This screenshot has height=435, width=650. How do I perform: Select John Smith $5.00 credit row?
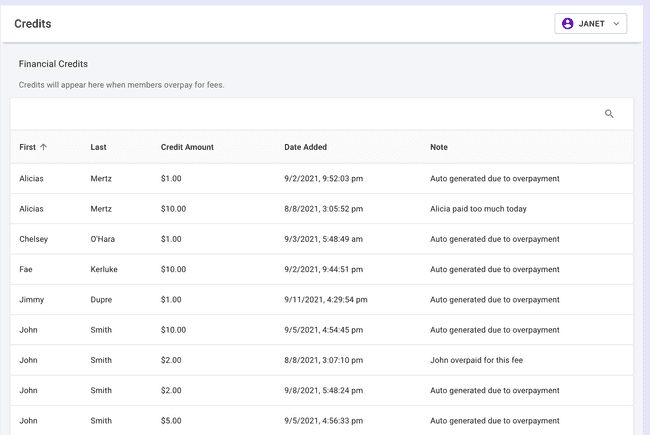tap(320, 420)
